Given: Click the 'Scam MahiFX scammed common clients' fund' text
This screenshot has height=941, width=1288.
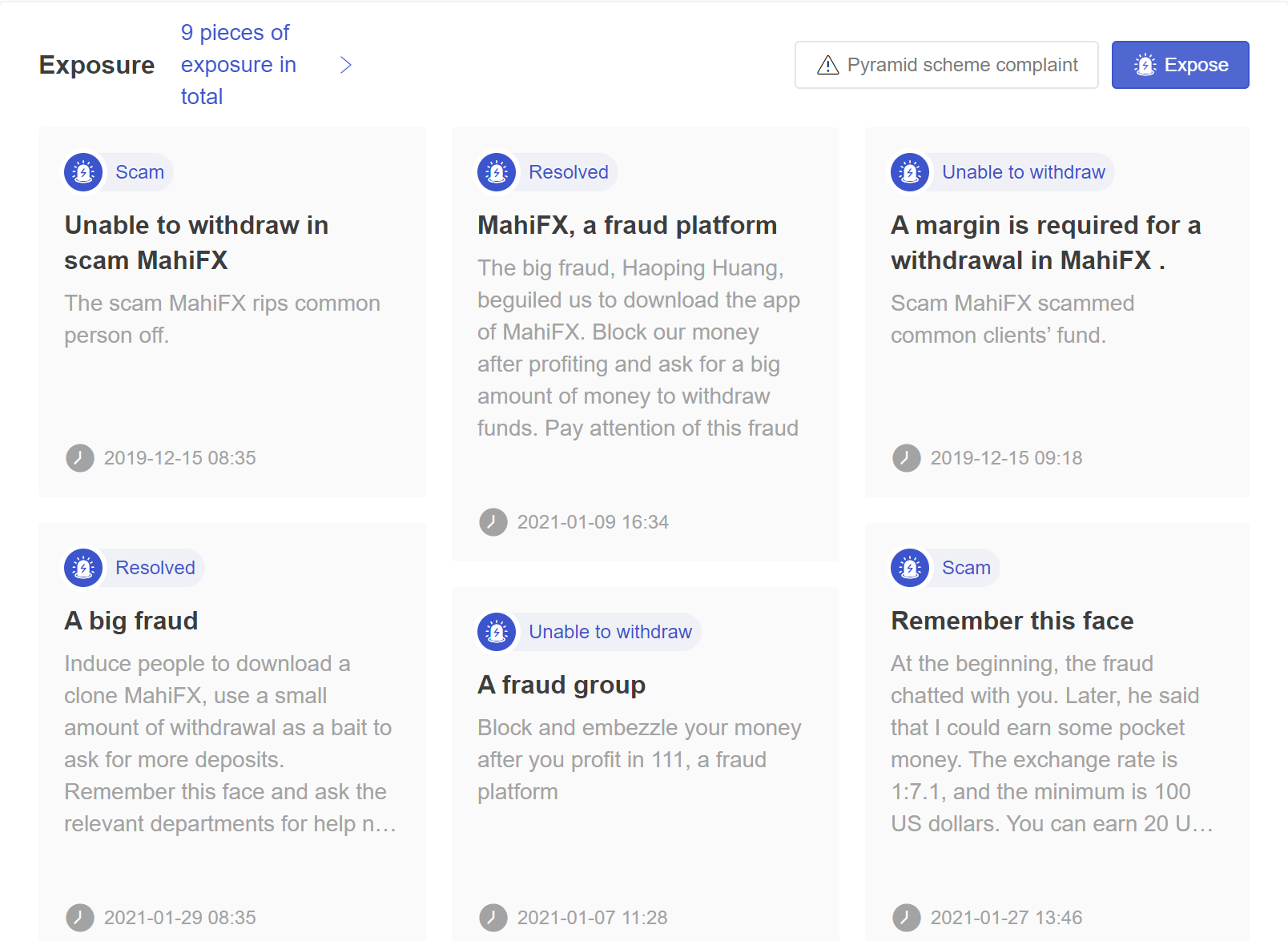Looking at the screenshot, I should click(x=1012, y=320).
